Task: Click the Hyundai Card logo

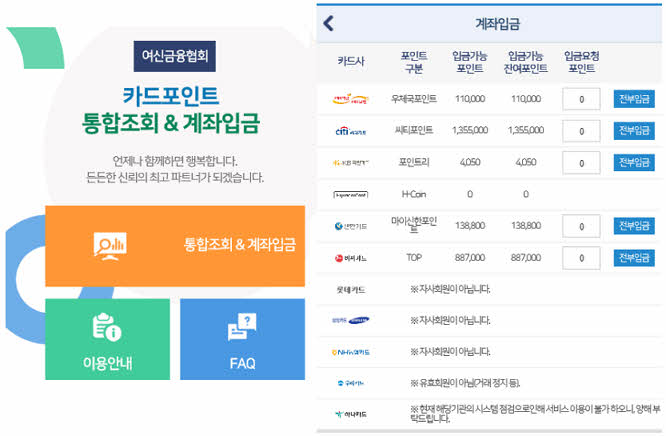Action: (x=350, y=195)
